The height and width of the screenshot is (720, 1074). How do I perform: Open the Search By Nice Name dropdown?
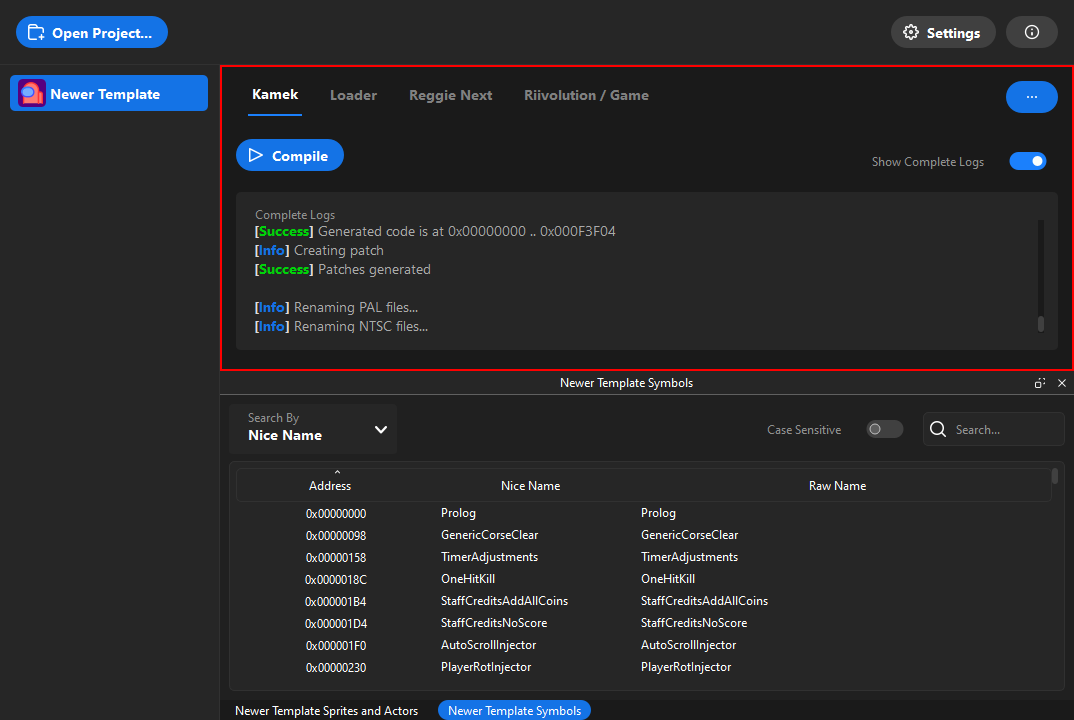tap(313, 429)
